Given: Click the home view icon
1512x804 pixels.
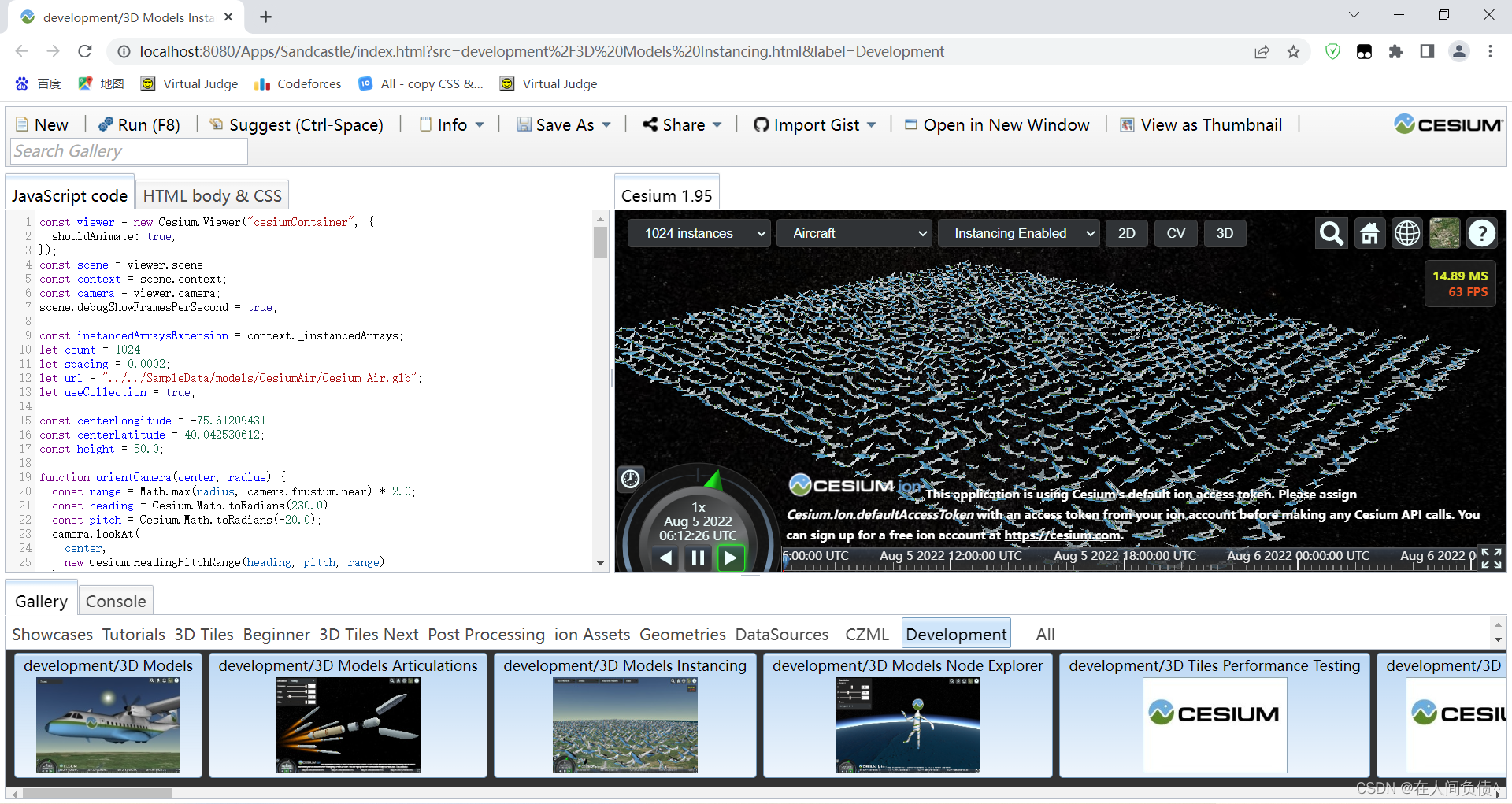Looking at the screenshot, I should coord(1369,234).
